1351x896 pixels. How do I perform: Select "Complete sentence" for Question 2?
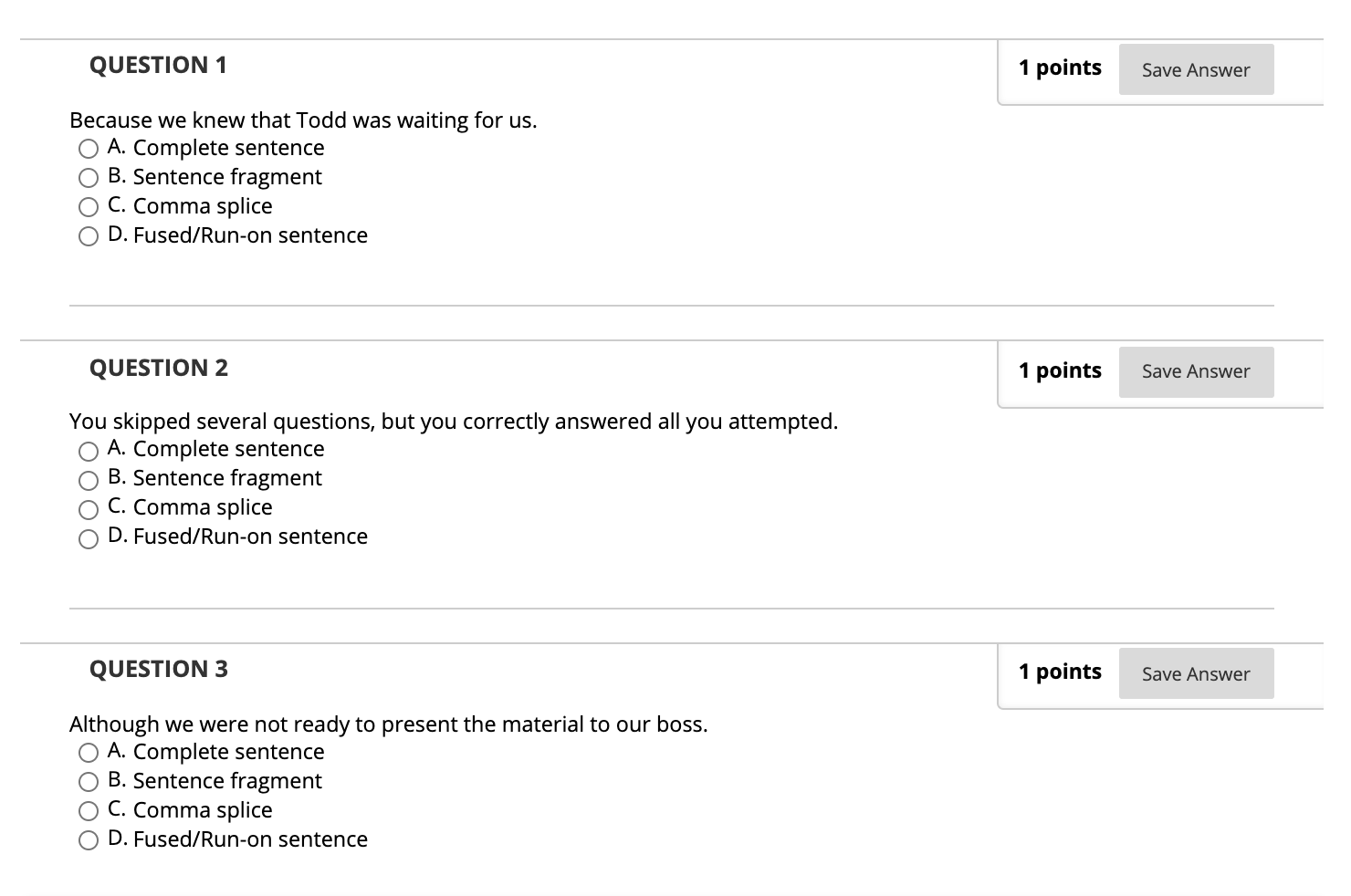(89, 451)
